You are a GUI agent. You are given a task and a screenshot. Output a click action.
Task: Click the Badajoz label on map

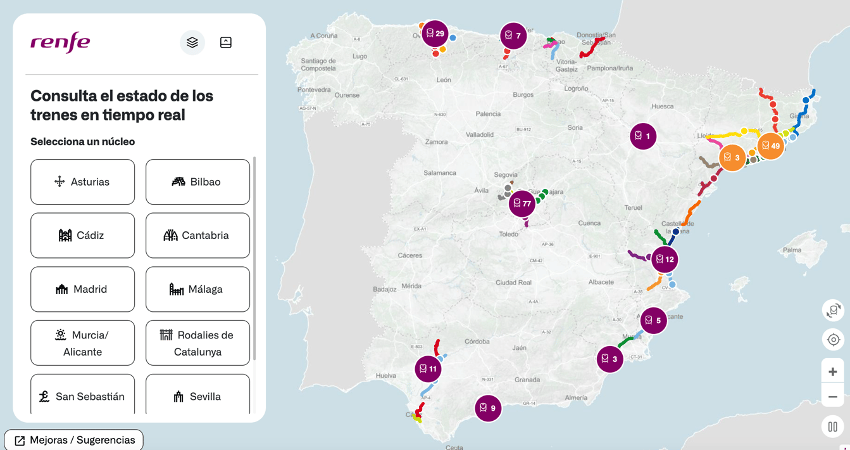pos(384,290)
